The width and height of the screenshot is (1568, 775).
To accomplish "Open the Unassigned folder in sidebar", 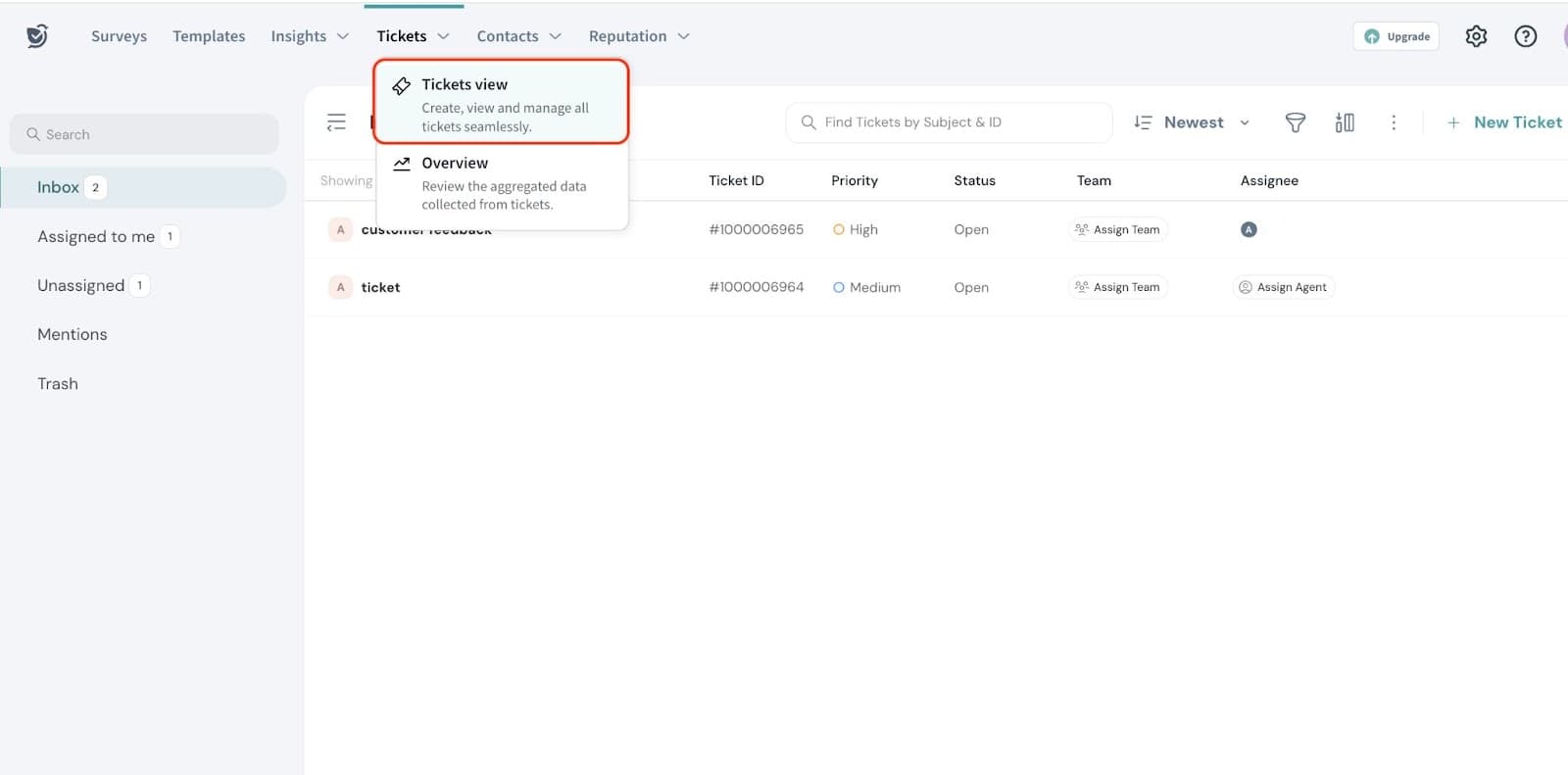I will (x=81, y=285).
